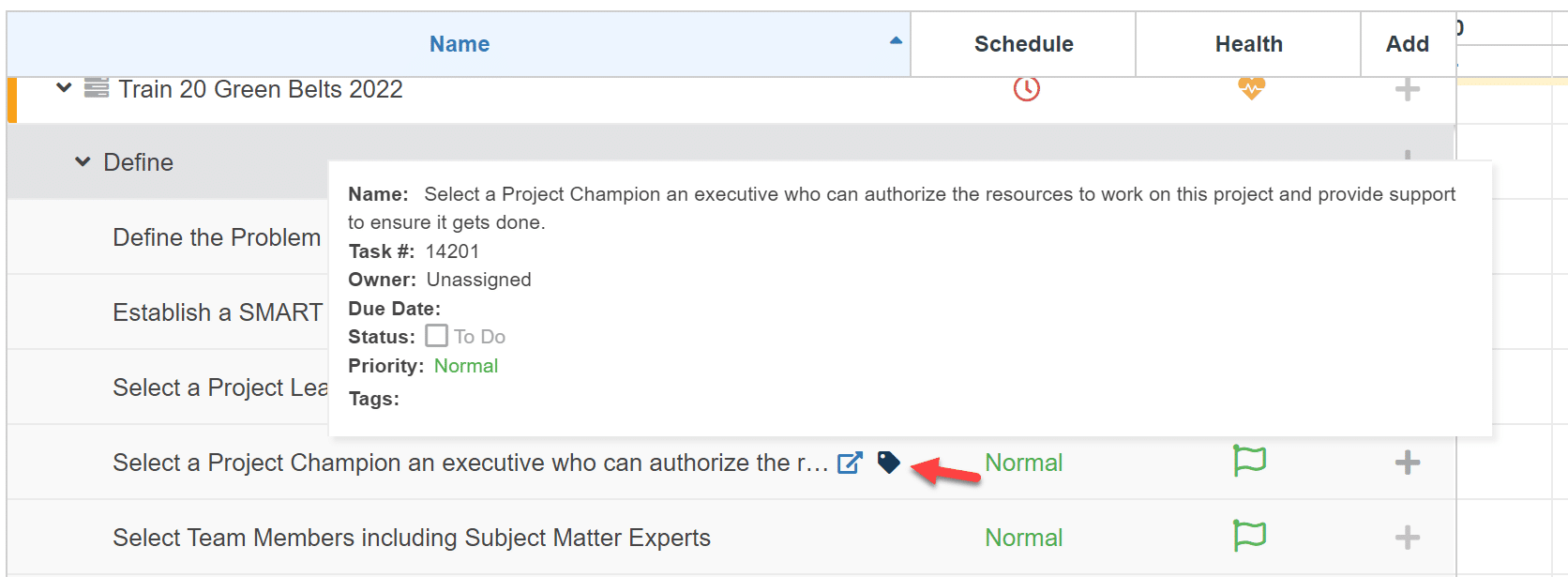1568x577 pixels.
Task: Collapse the Define section
Action: pyautogui.click(x=81, y=161)
